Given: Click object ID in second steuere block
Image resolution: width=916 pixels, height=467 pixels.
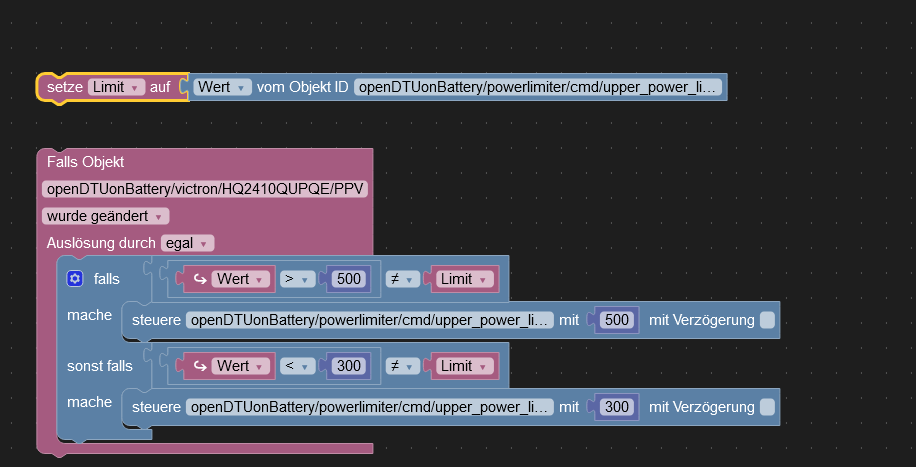Looking at the screenshot, I should [370, 407].
